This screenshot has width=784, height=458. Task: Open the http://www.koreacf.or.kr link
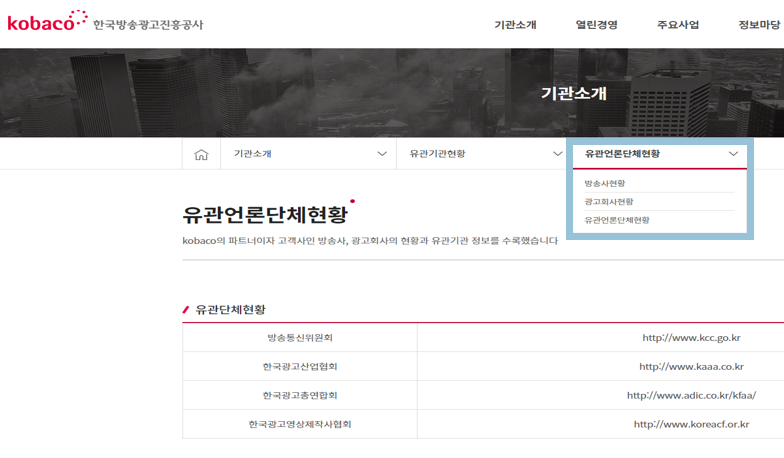(691, 424)
